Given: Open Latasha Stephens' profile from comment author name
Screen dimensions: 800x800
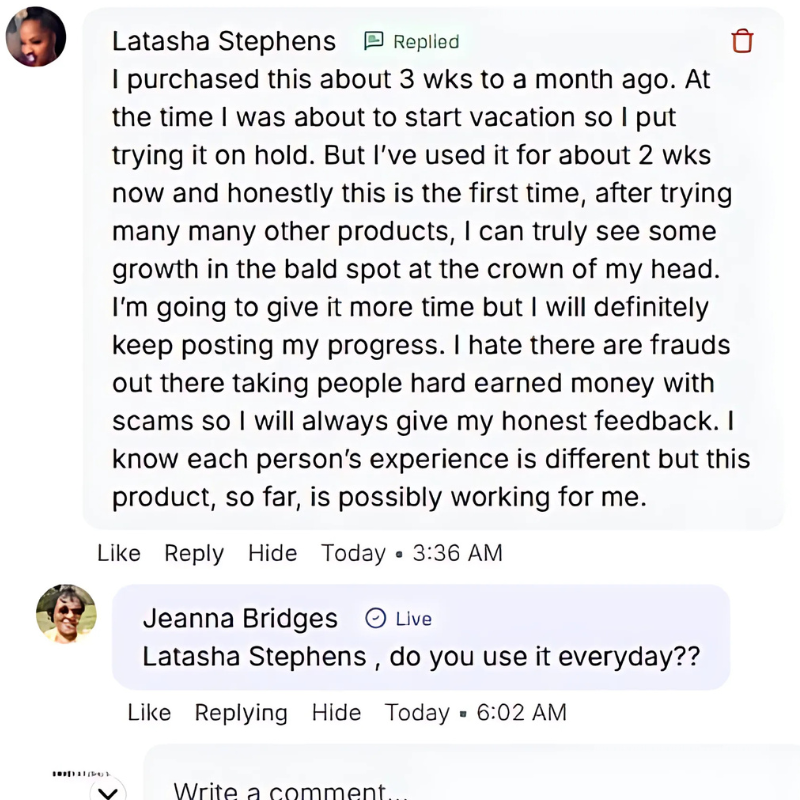Looking at the screenshot, I should pos(223,41).
